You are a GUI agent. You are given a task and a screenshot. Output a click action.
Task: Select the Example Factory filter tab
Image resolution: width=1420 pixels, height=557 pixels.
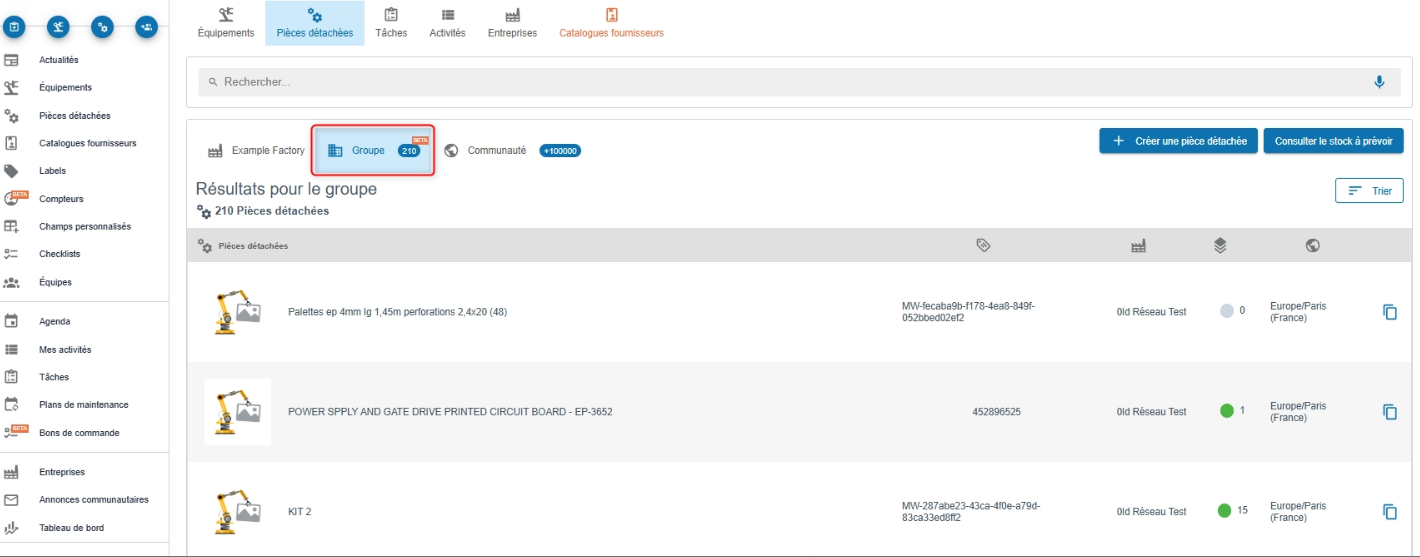point(256,151)
